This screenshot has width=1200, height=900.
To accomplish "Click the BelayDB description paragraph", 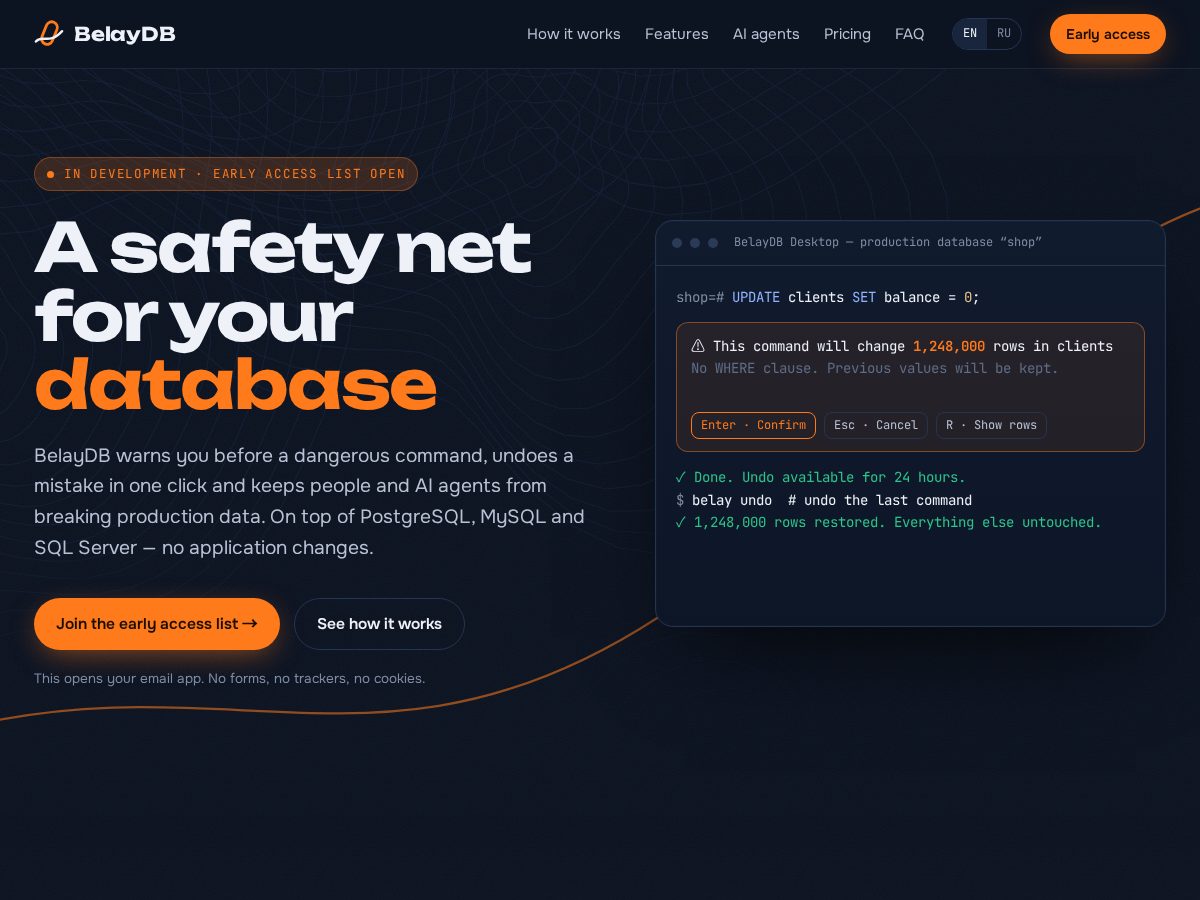I will [309, 502].
